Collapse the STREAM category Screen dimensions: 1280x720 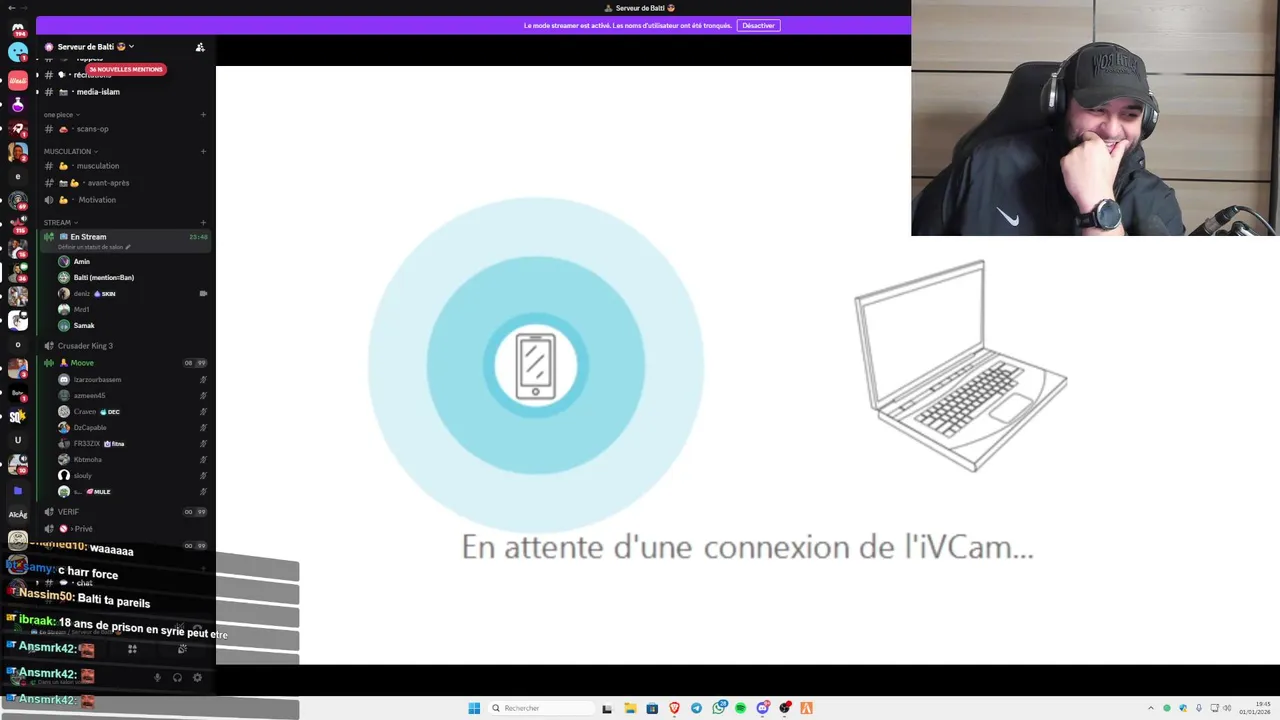[x=60, y=222]
